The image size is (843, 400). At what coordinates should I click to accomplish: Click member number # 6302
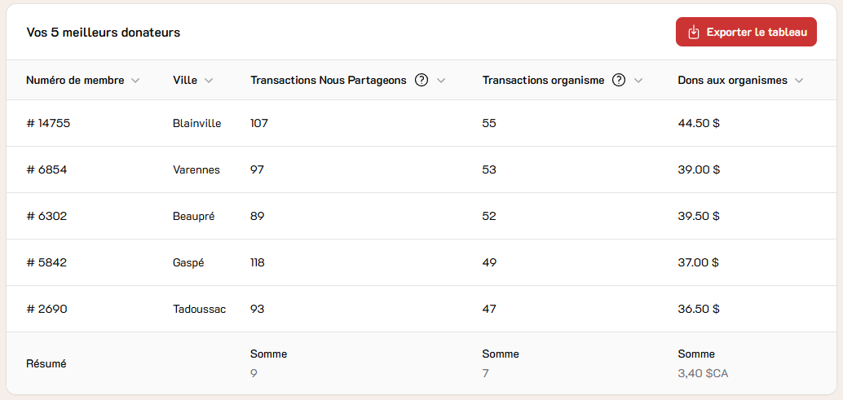coord(47,216)
